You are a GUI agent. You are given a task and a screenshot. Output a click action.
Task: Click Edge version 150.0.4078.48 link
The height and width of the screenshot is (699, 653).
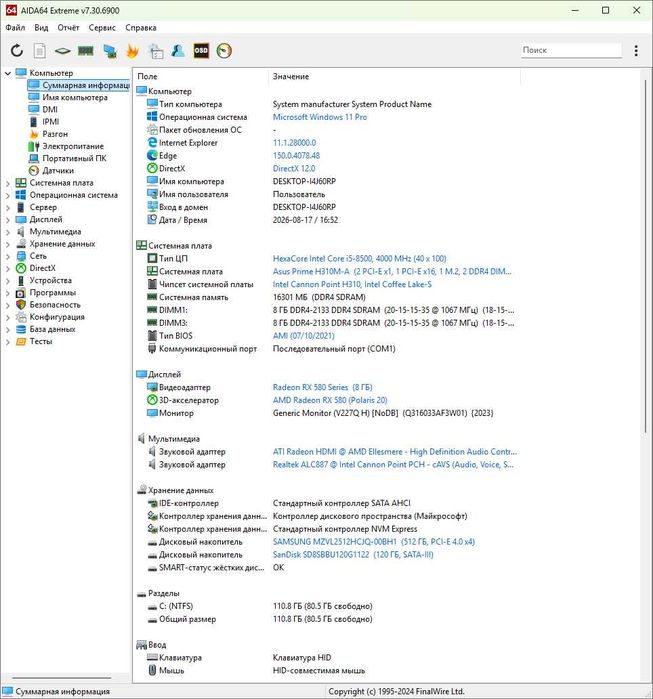(x=296, y=156)
